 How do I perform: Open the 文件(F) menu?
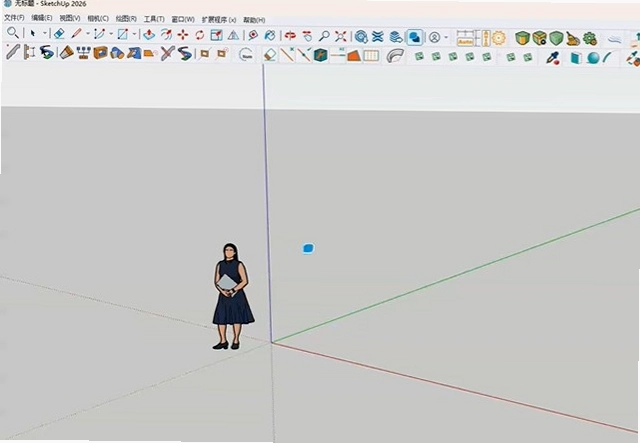pyautogui.click(x=14, y=18)
